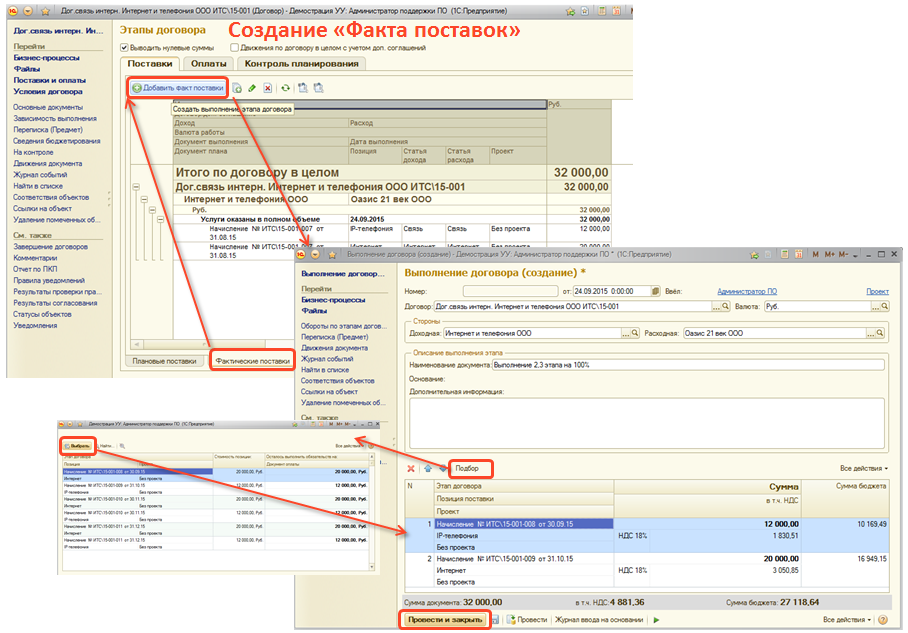Click the calendar icon next to the date field
This screenshot has width=908, height=633.
(x=654, y=291)
